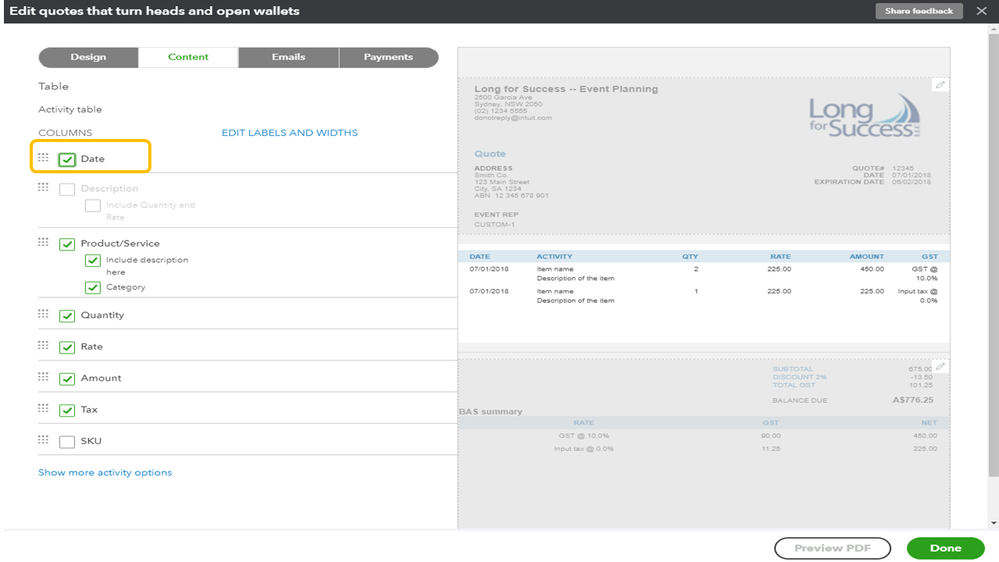Click the scrollbar down arrow

pos(993,524)
